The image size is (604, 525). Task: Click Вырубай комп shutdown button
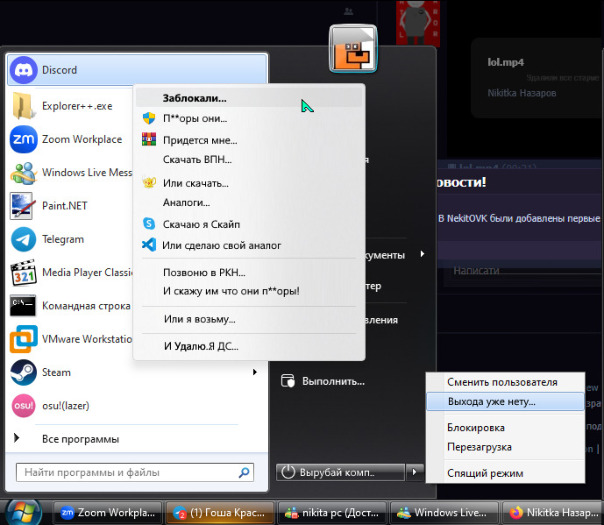(x=340, y=472)
